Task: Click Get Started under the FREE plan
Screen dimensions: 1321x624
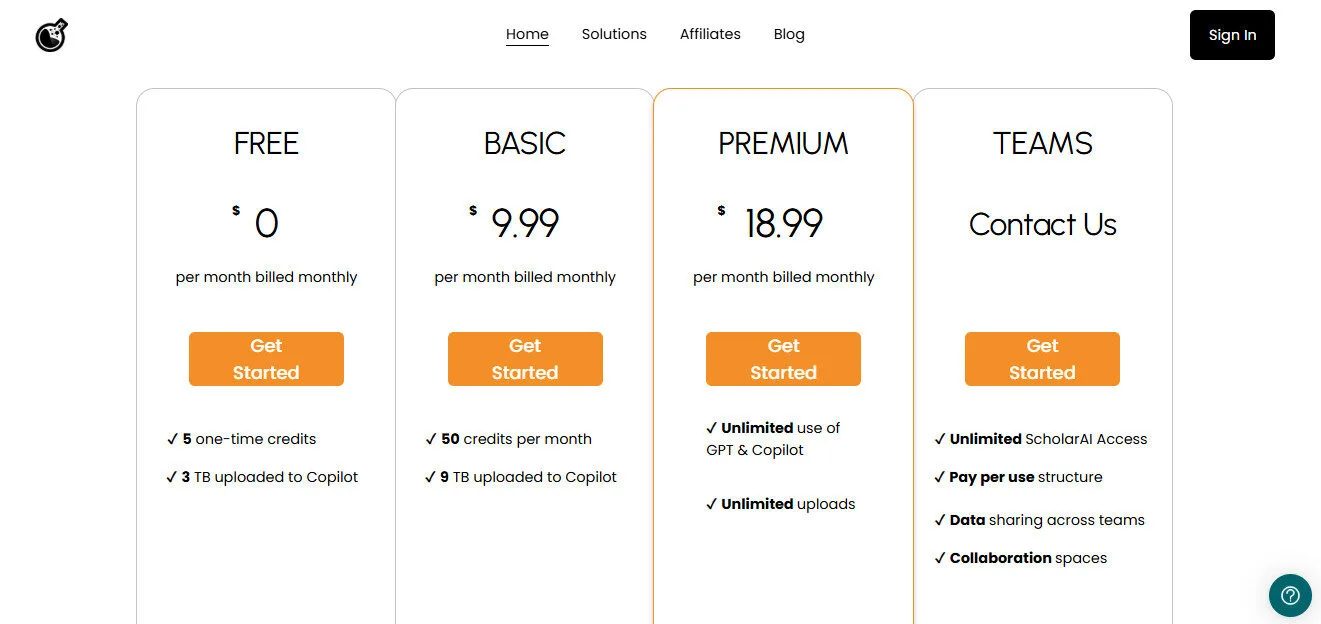Action: pyautogui.click(x=266, y=359)
